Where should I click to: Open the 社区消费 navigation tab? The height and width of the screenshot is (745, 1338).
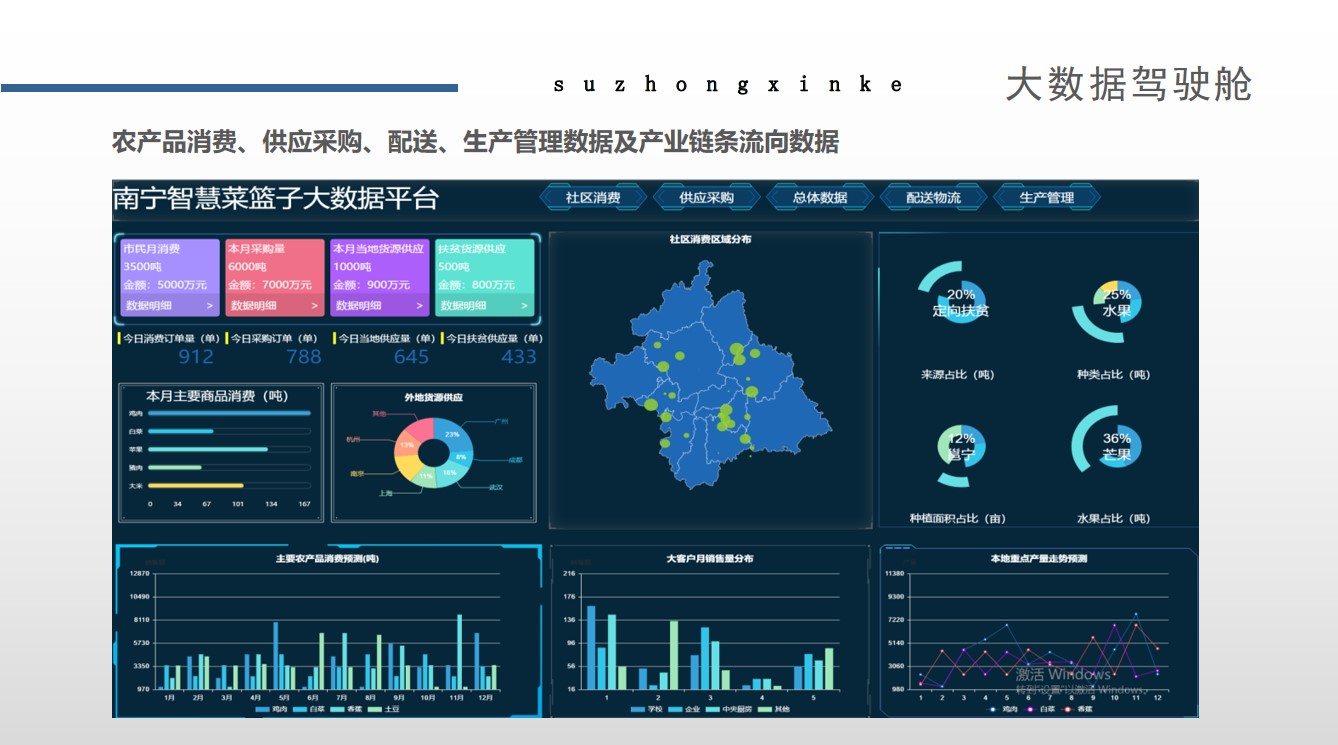[593, 198]
